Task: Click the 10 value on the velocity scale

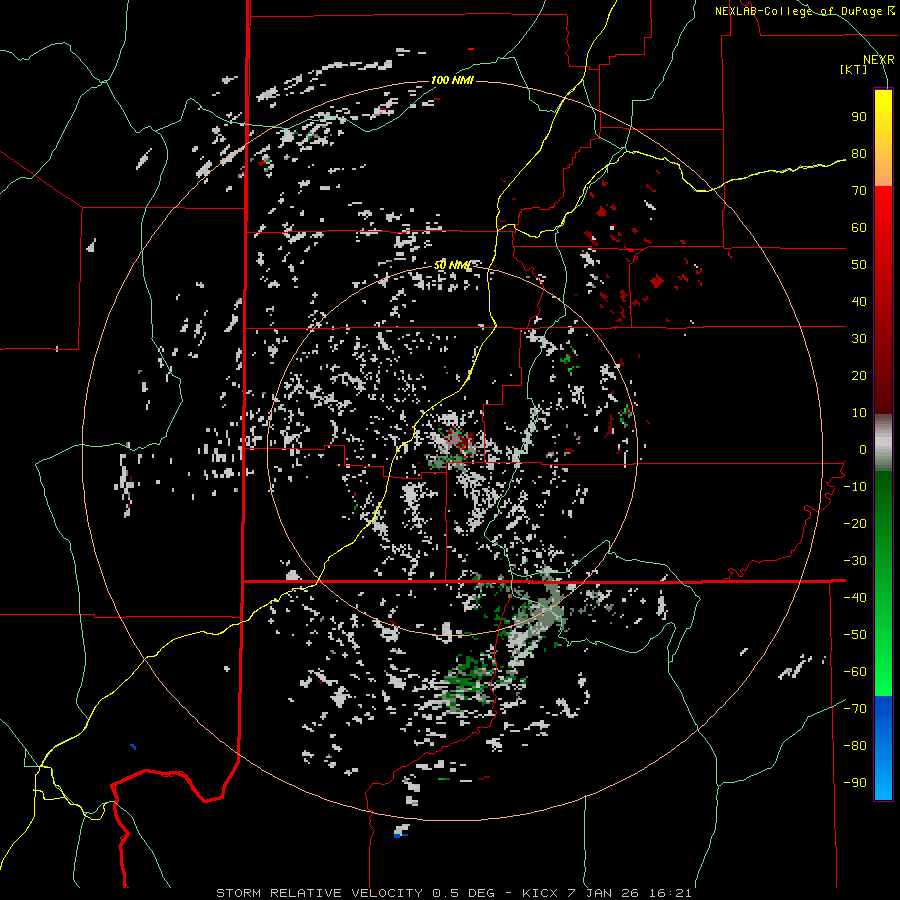Action: click(x=859, y=413)
